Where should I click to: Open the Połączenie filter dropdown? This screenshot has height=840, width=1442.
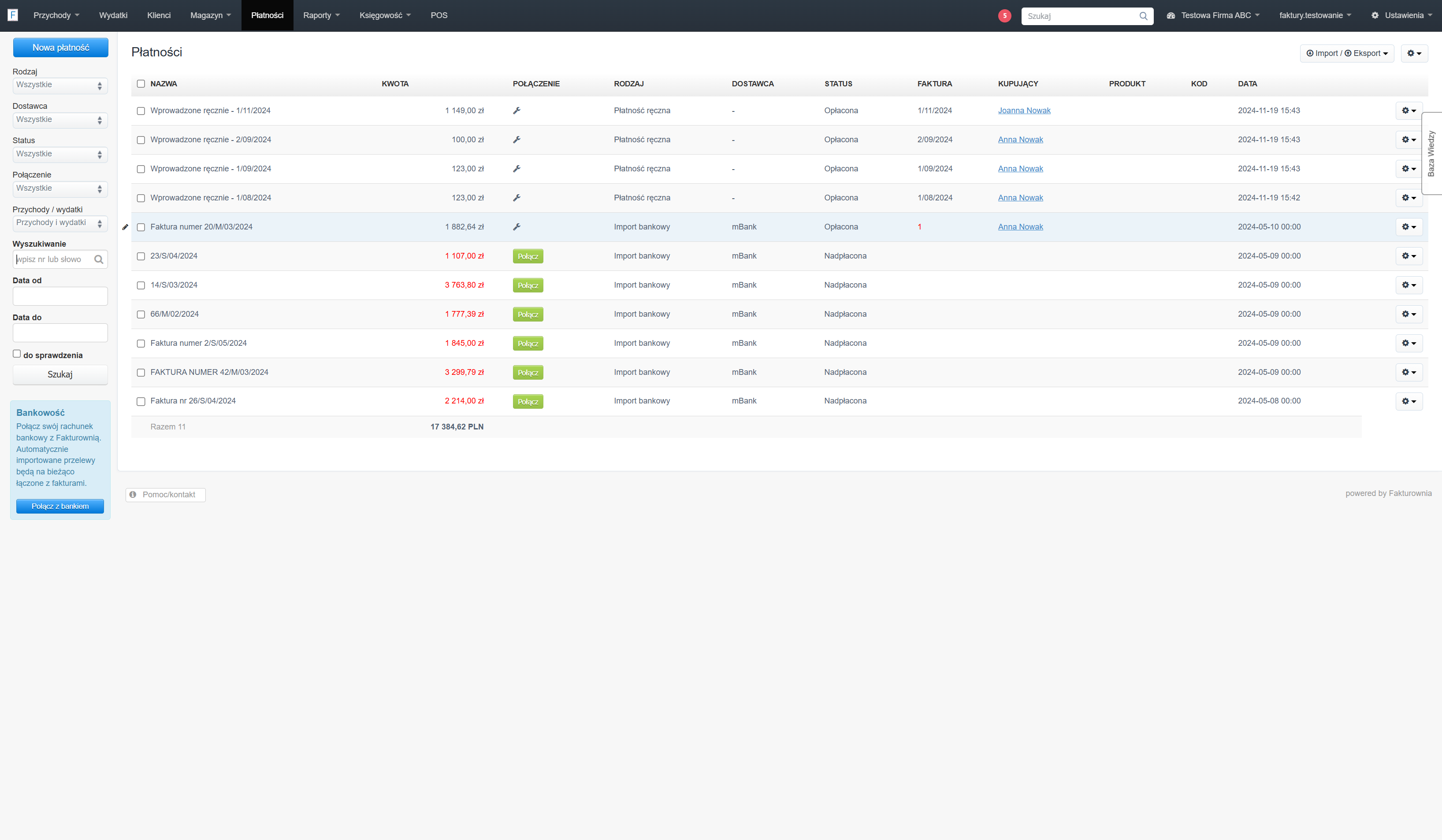[x=60, y=189]
